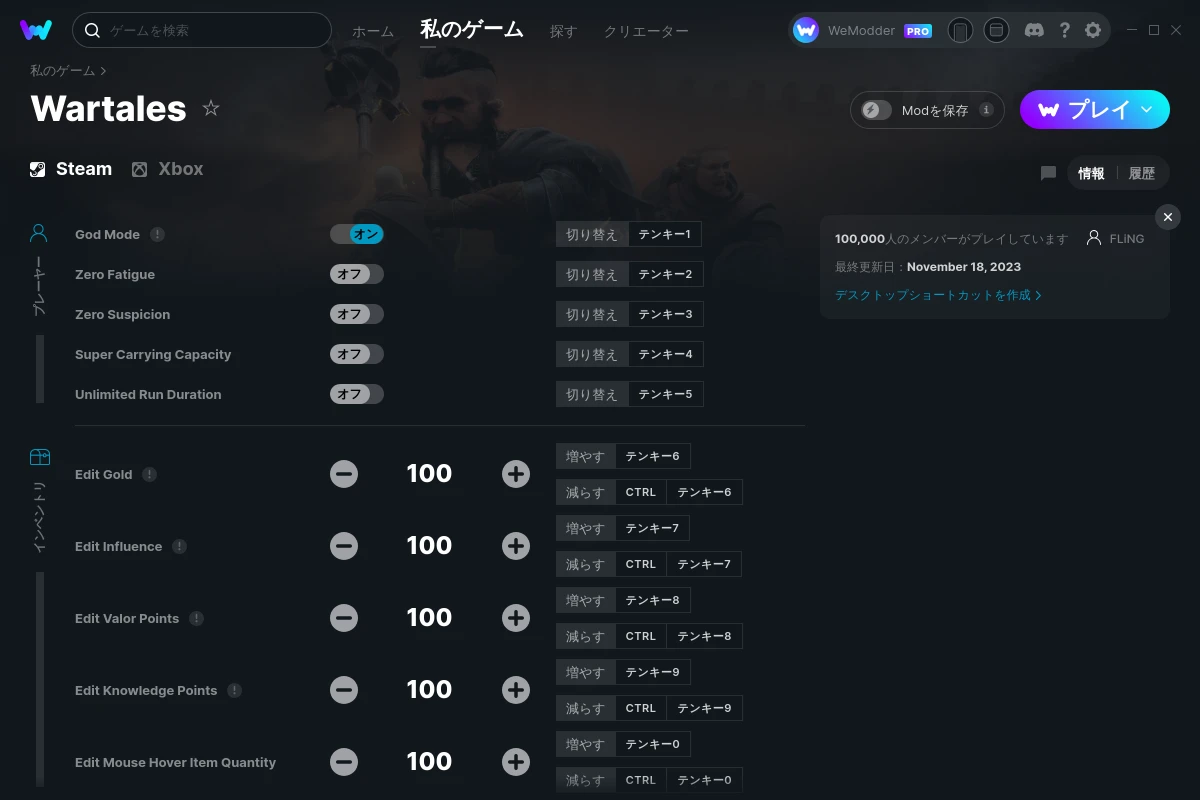Decrease Edit Valor Points with minus

pos(344,618)
